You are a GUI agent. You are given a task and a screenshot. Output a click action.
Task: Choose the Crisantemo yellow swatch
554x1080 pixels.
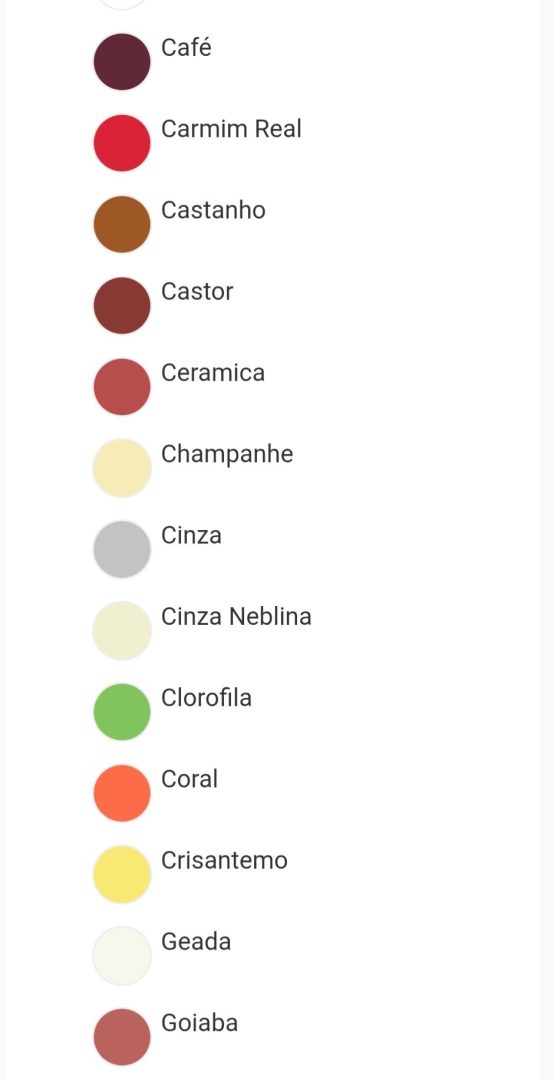[x=122, y=875]
